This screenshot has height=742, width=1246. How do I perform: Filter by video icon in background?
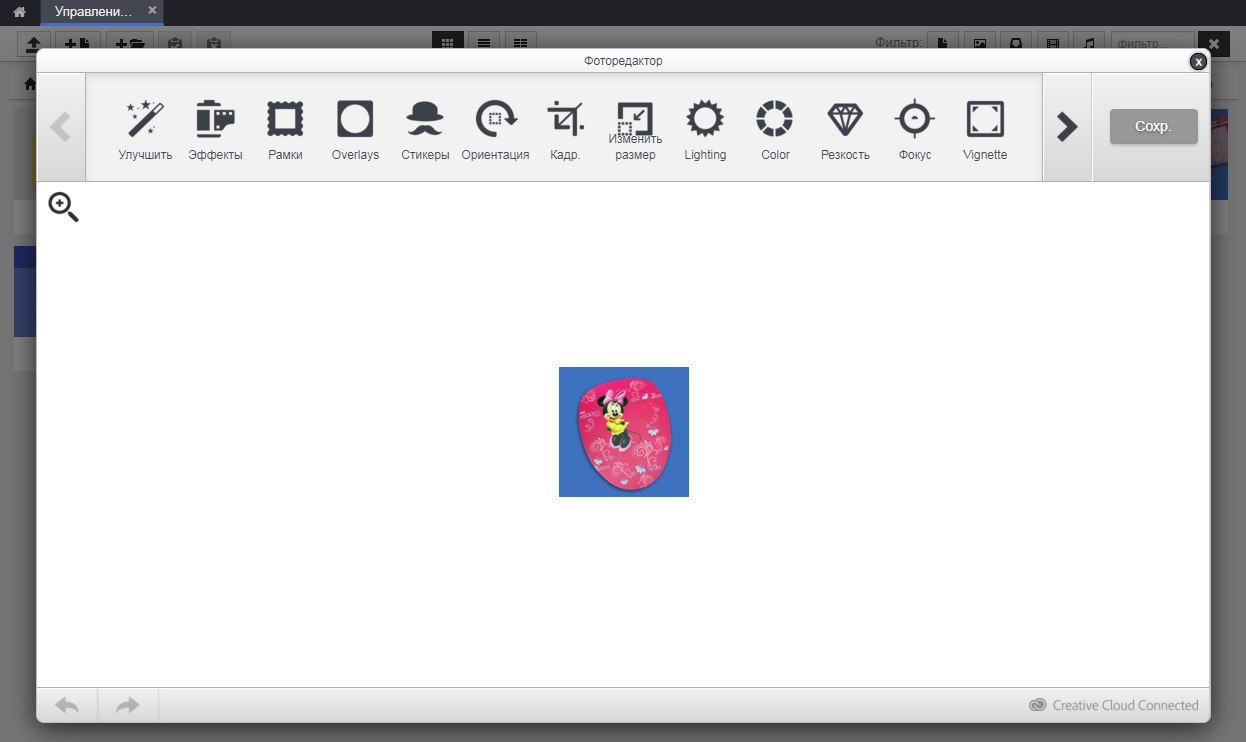click(x=1052, y=44)
